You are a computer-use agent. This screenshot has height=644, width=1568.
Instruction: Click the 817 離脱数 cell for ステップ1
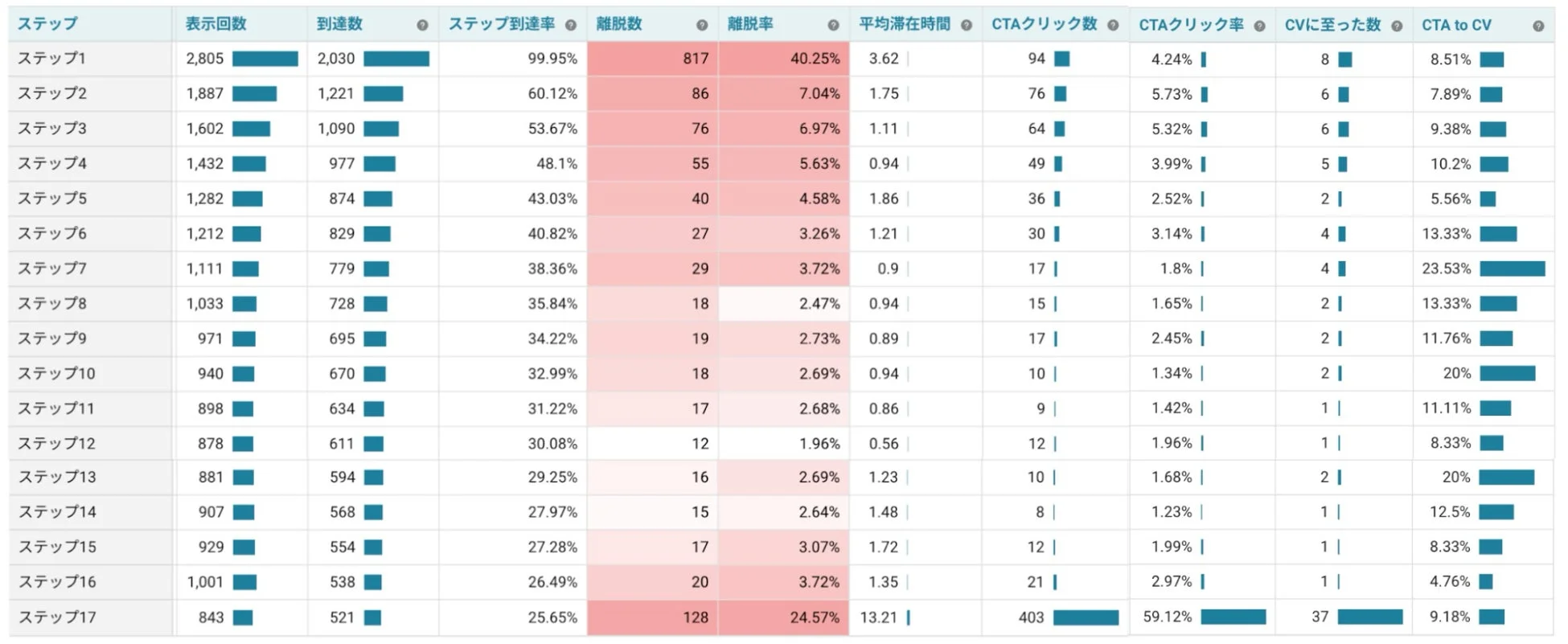pos(651,58)
